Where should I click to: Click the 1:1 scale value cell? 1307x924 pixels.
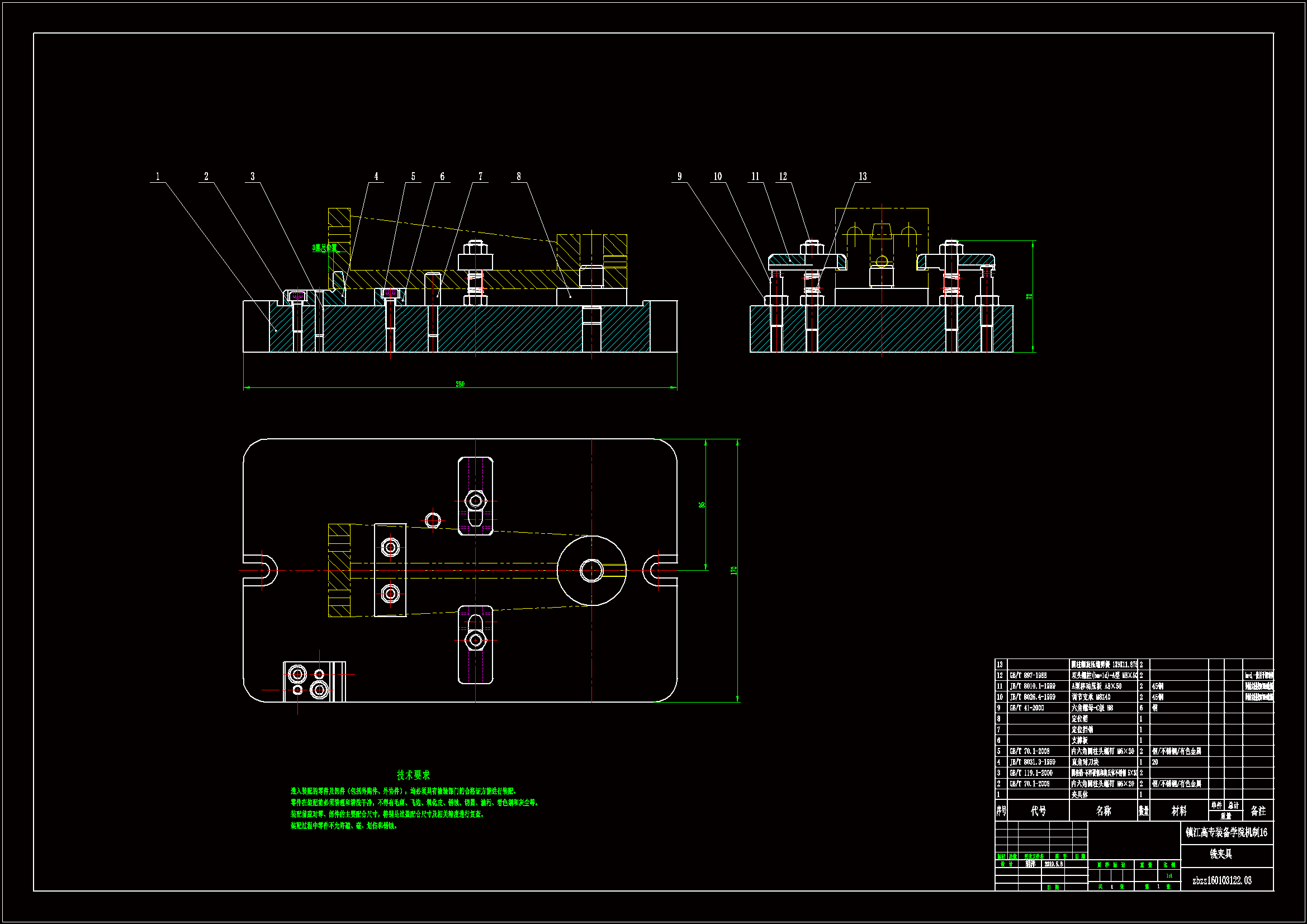1169,876
